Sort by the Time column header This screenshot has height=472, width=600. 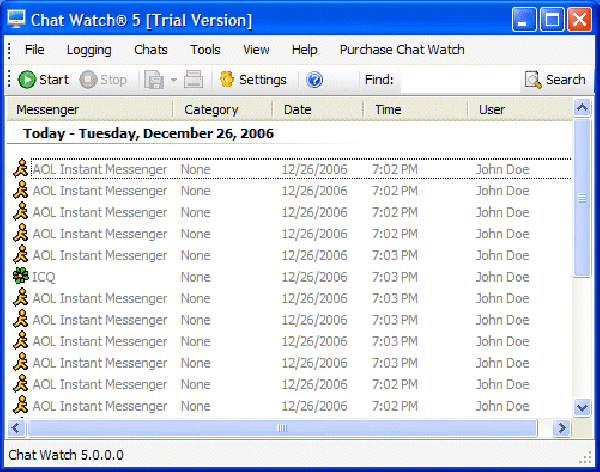415,109
